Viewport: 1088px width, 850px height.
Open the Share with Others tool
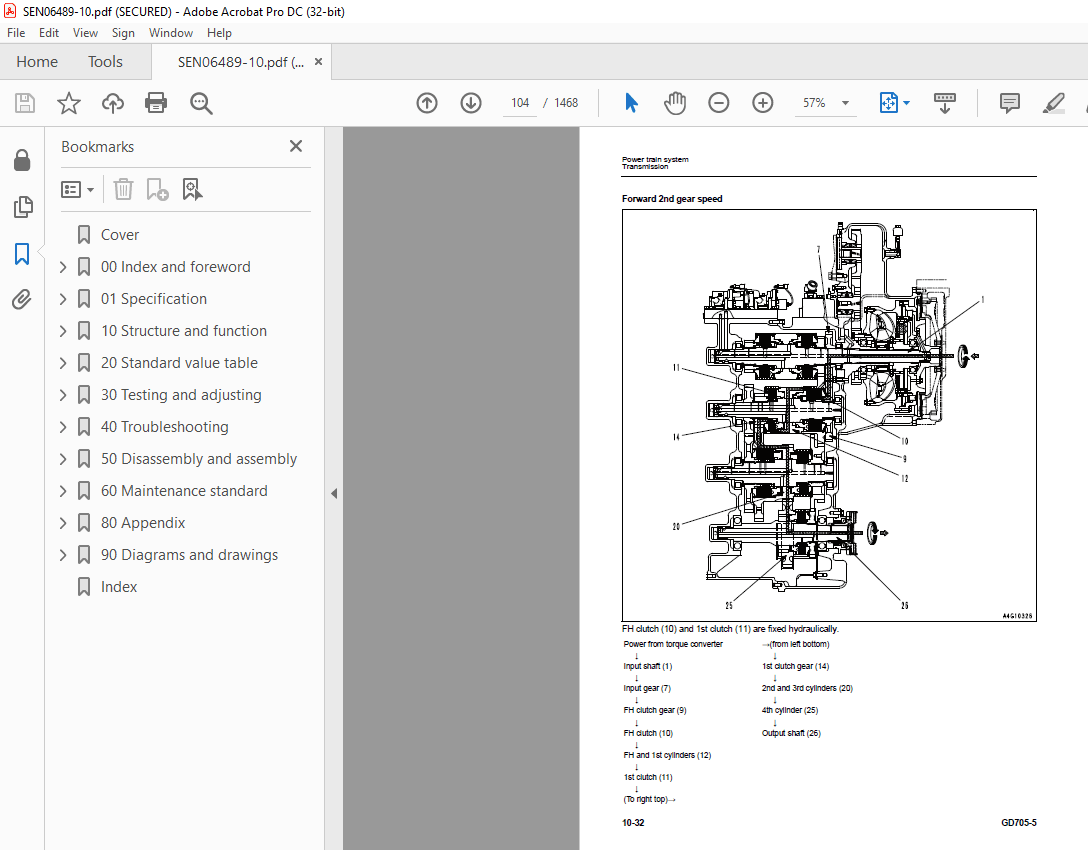[112, 102]
